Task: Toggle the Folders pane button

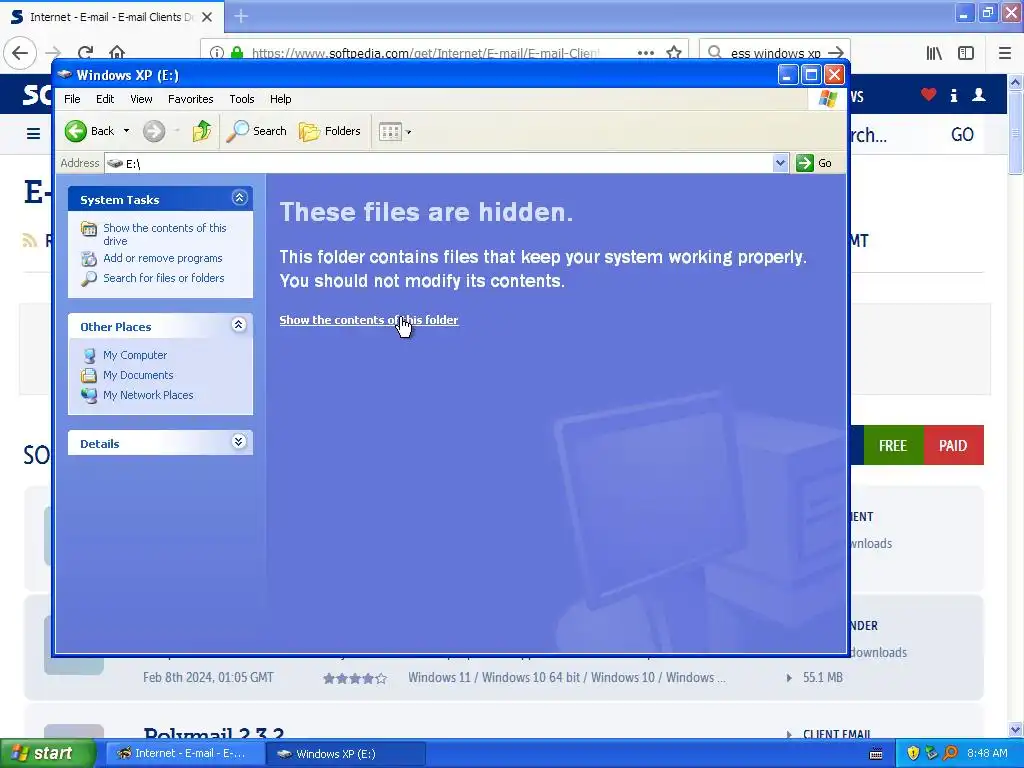Action: (x=330, y=131)
